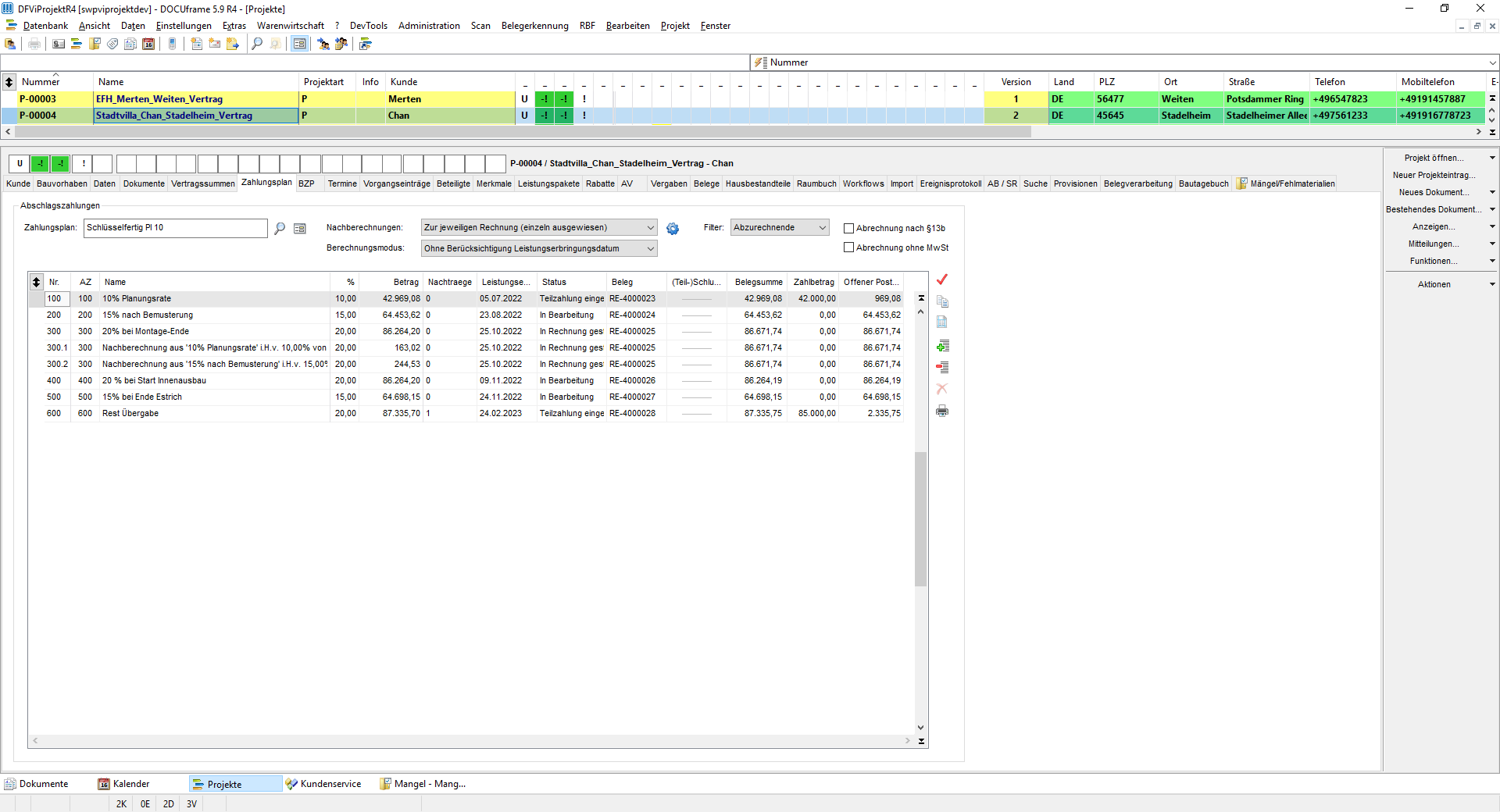Toggle the exclamation flag in the P-00004 row

(584, 116)
